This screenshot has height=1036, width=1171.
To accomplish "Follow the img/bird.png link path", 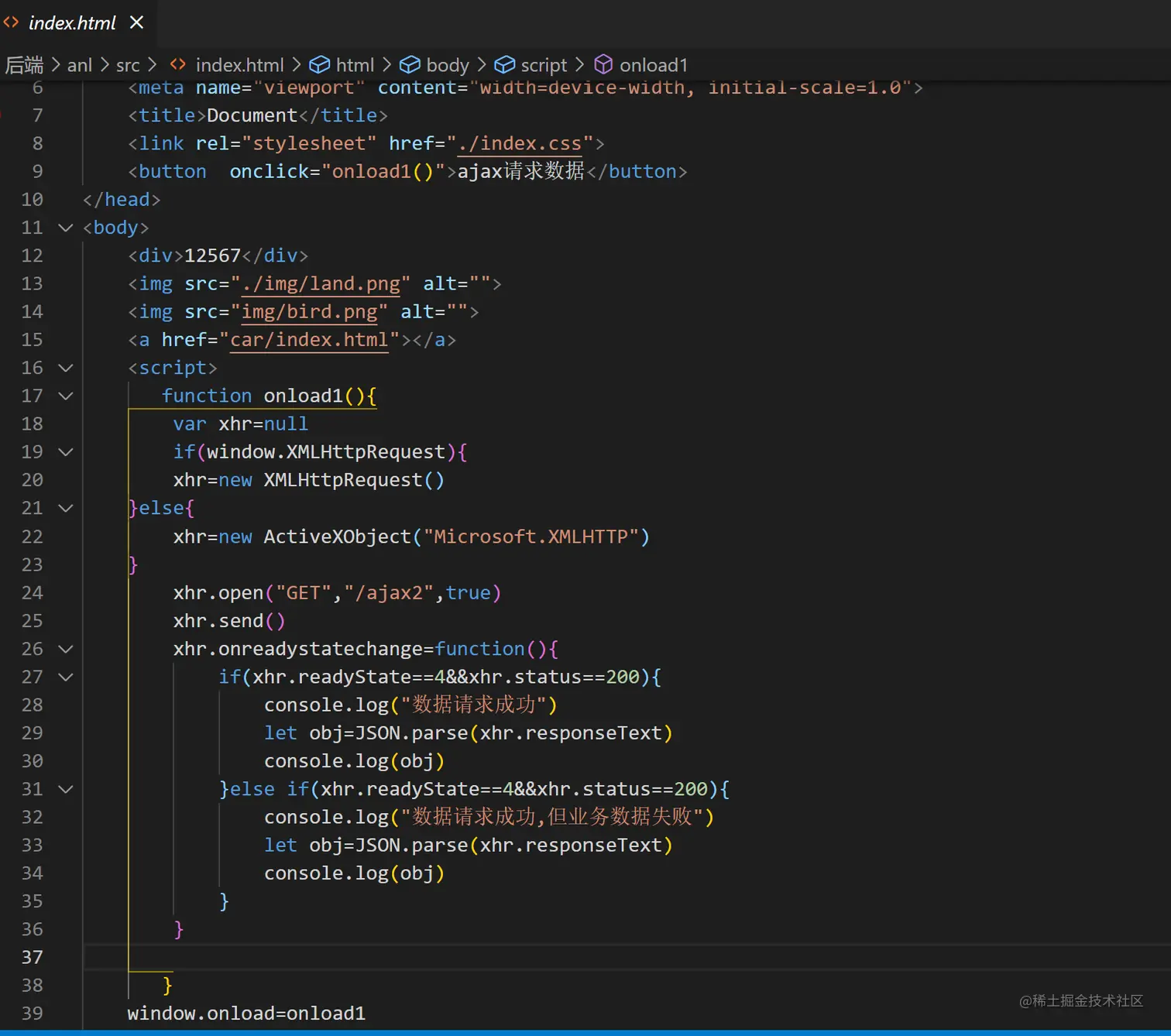I will pyautogui.click(x=310, y=312).
